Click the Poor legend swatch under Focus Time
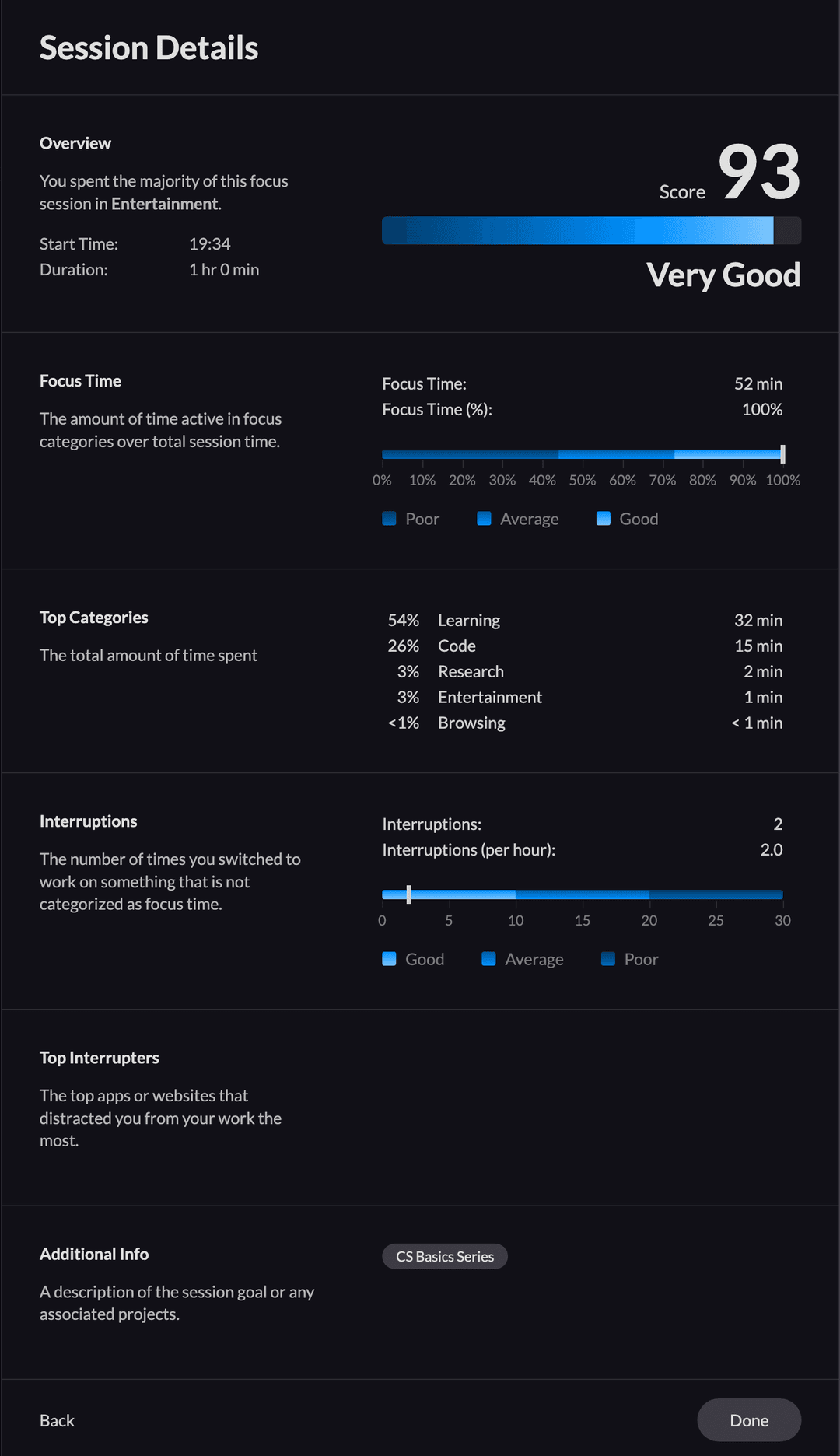The image size is (840, 1456). coord(390,519)
